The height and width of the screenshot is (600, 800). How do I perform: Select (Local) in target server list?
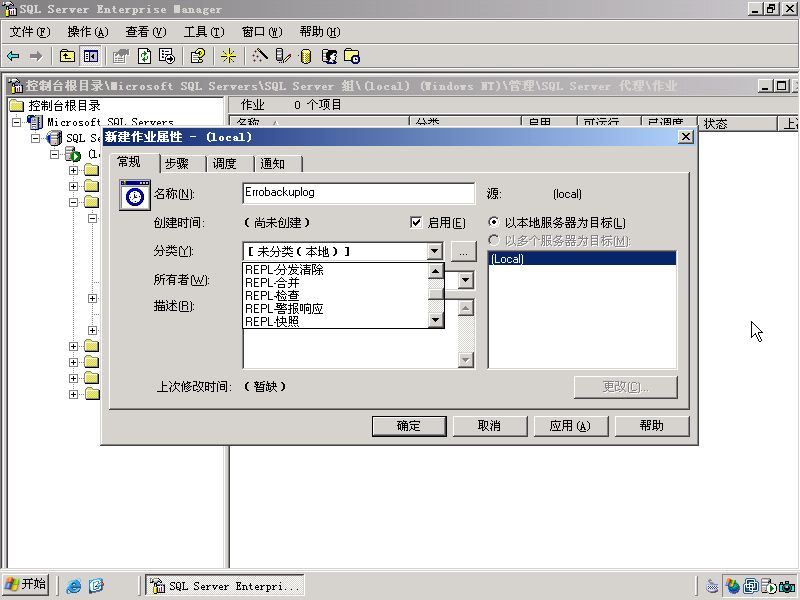[x=582, y=259]
